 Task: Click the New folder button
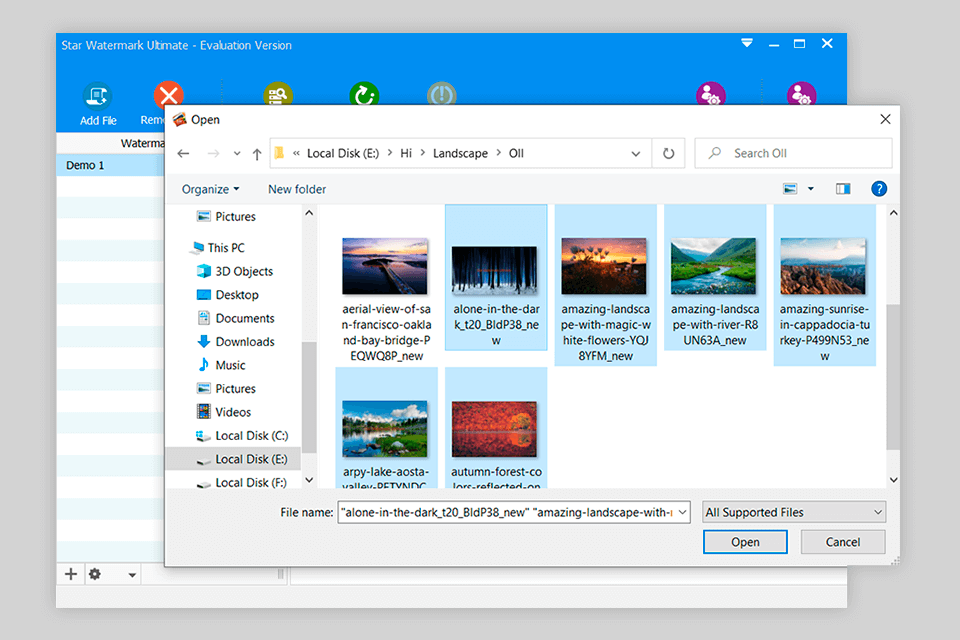pyautogui.click(x=297, y=189)
